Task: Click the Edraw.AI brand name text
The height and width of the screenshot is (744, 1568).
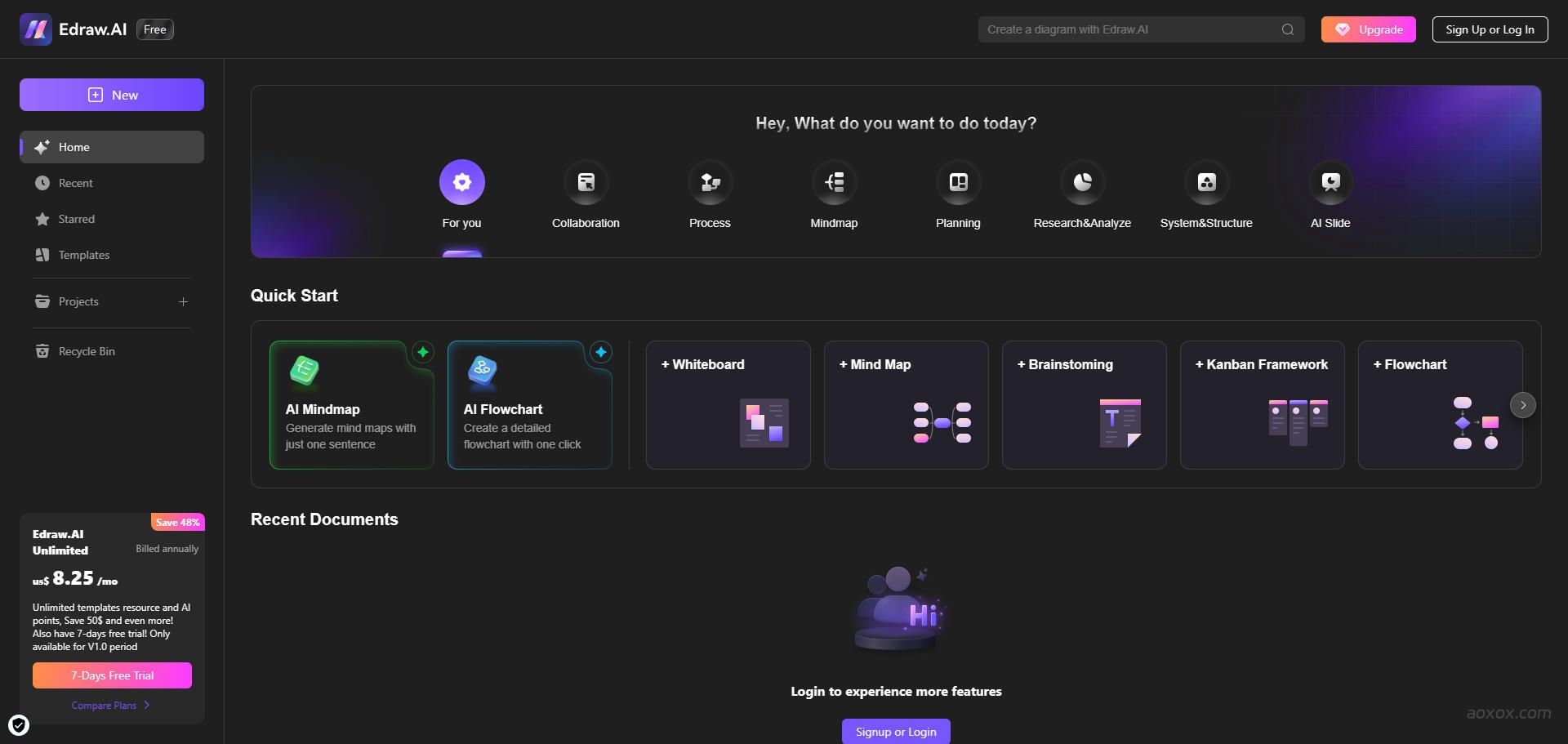Action: [x=93, y=29]
